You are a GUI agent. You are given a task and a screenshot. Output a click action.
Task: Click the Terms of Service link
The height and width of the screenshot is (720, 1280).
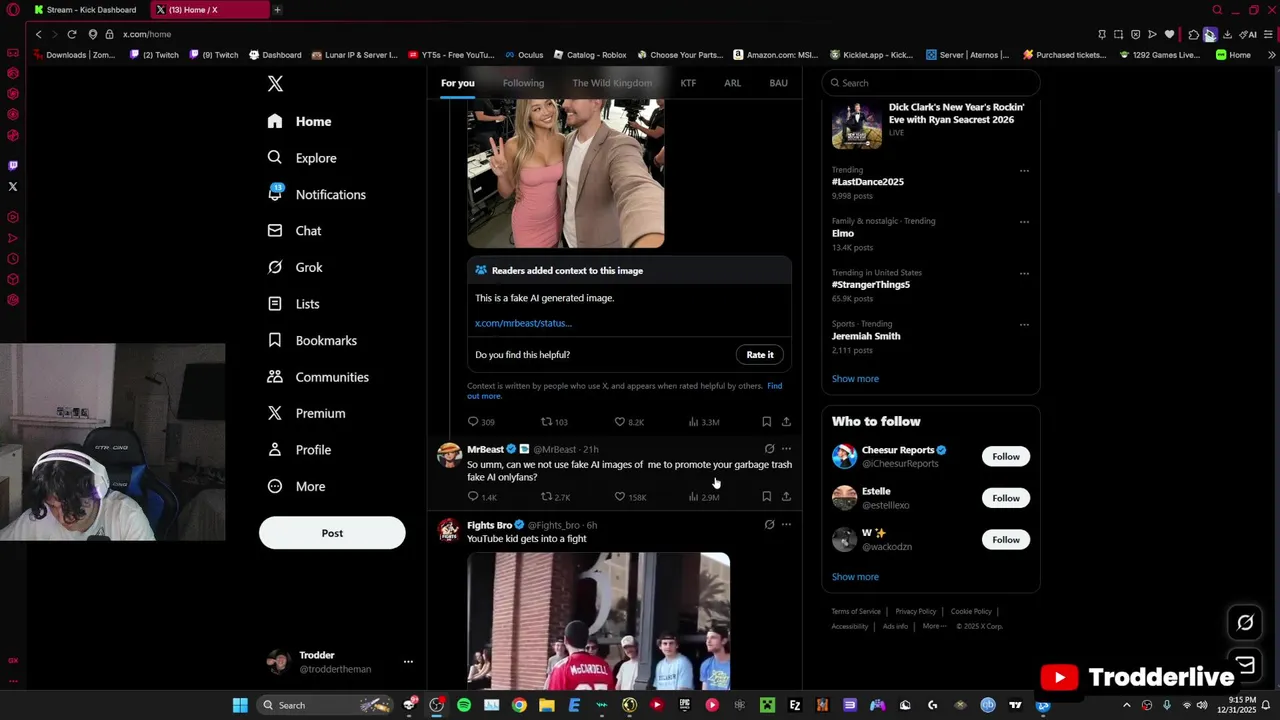(x=856, y=612)
